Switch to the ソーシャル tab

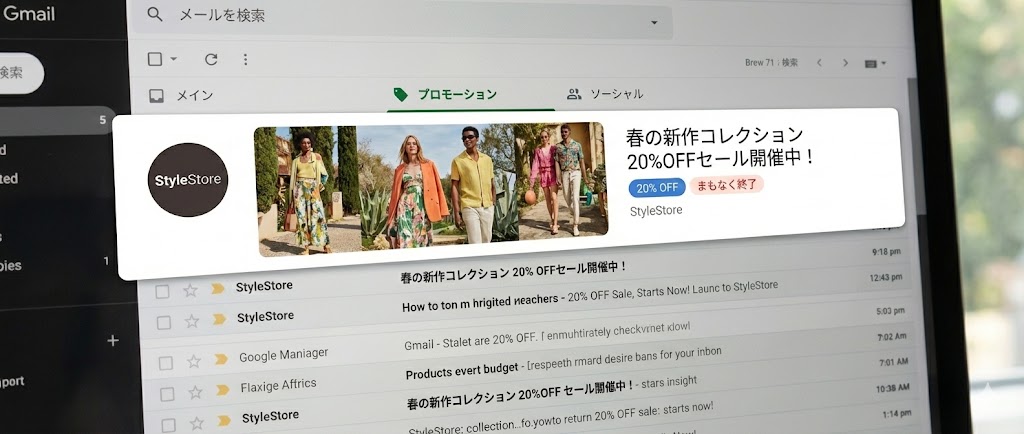[616, 94]
